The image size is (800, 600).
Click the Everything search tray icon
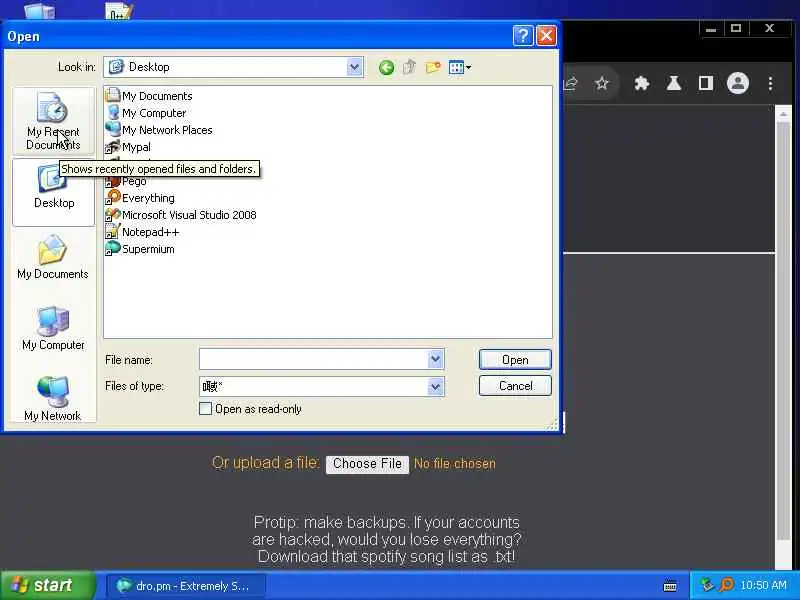coord(726,585)
